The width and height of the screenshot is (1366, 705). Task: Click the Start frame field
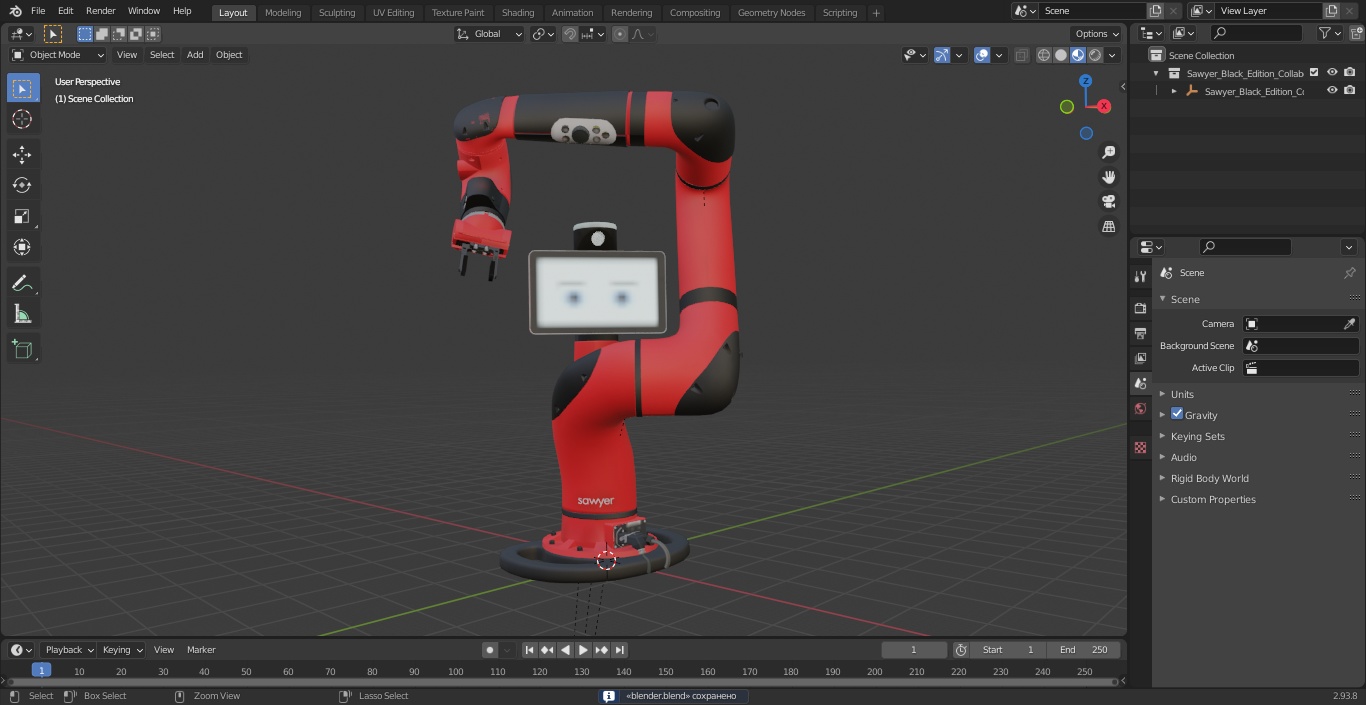pyautogui.click(x=1008, y=650)
